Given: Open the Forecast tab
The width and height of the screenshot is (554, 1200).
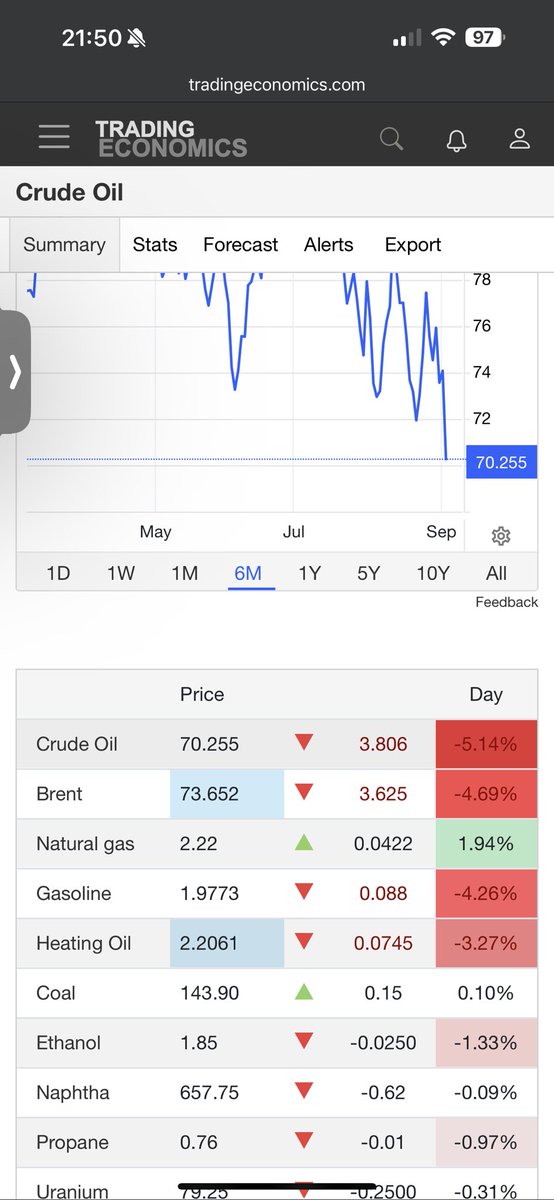Looking at the screenshot, I should coord(241,245).
